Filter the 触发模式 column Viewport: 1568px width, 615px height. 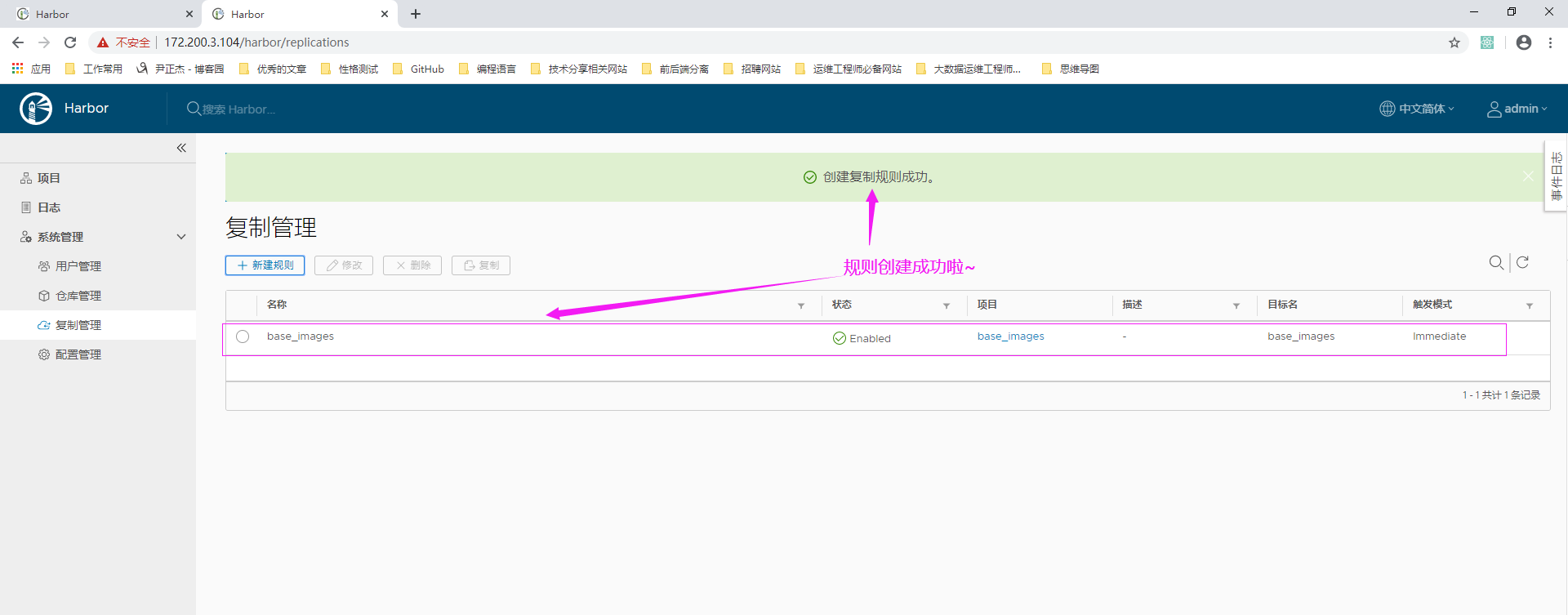[x=1530, y=305]
